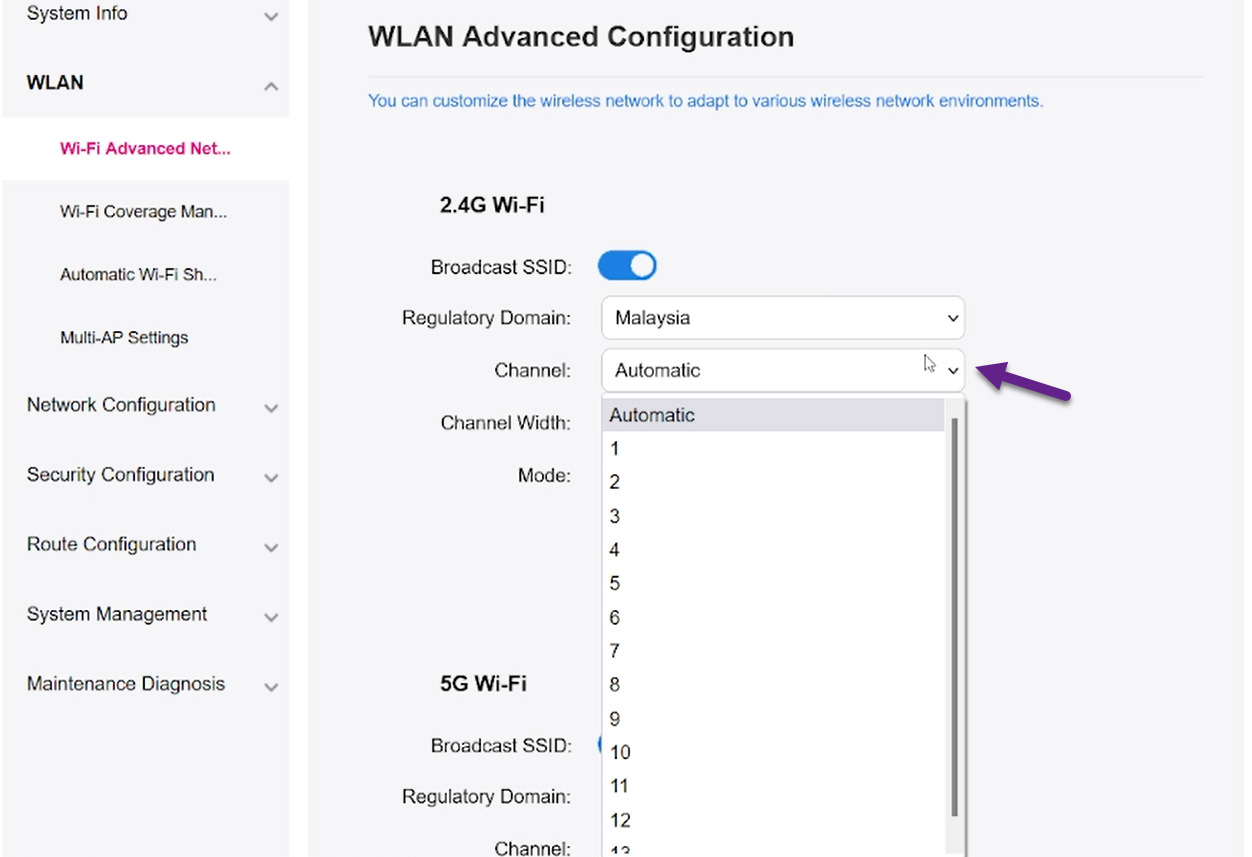Screen dimensions: 1252x857
Task: Expand the Network Configuration chevron
Action: 271,408
